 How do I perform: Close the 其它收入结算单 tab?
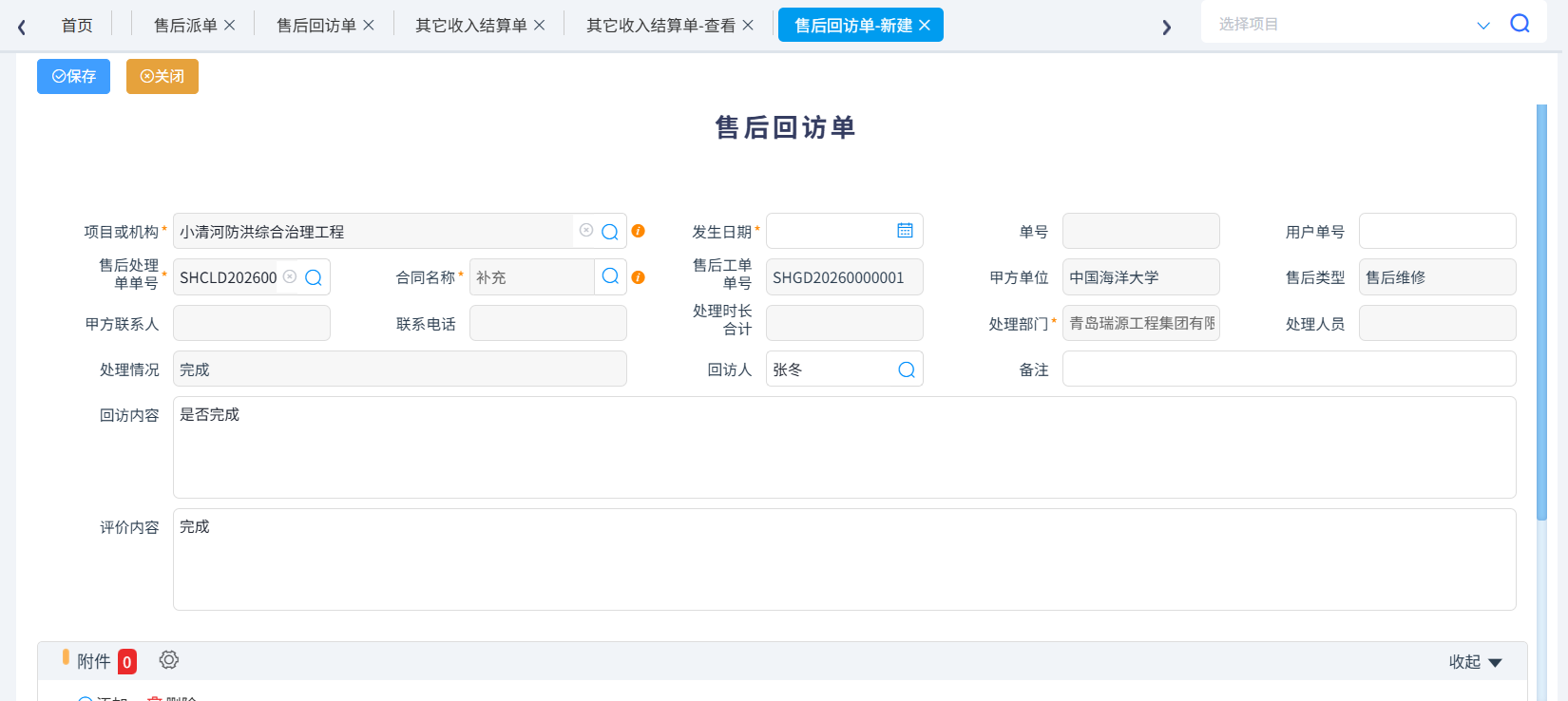(x=540, y=25)
